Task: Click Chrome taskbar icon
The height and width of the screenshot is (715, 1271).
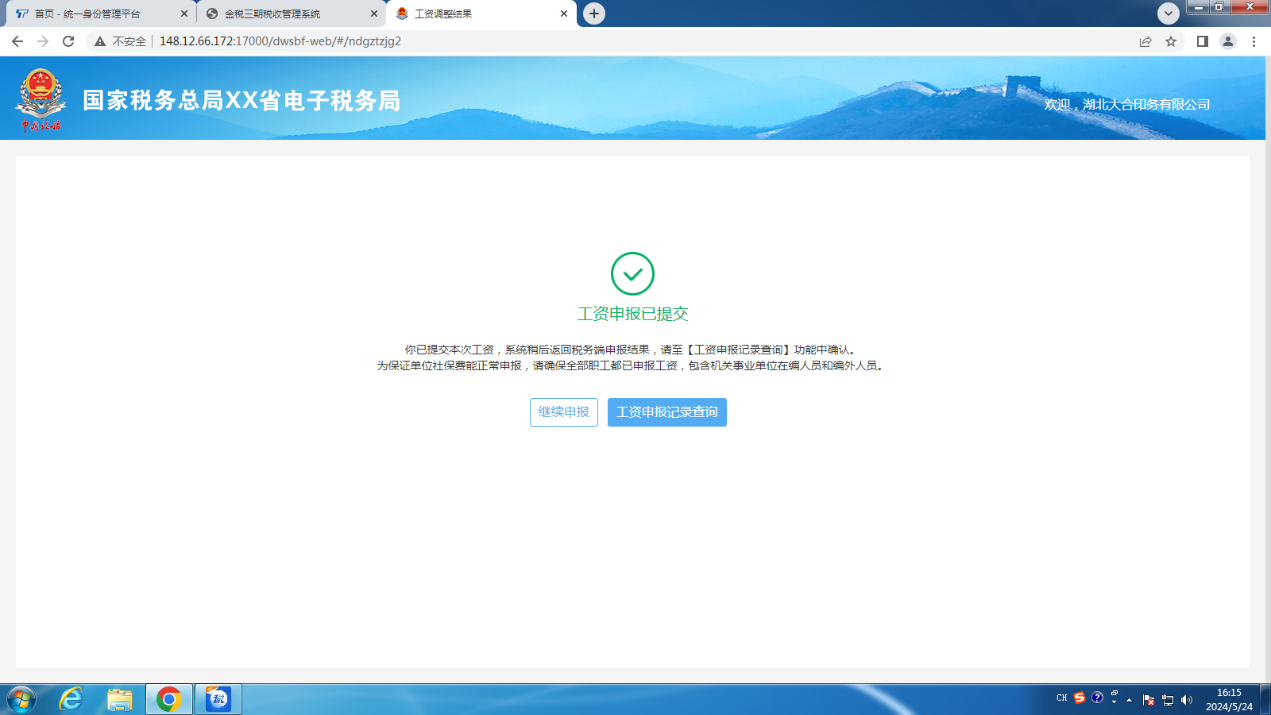Action: tap(169, 699)
